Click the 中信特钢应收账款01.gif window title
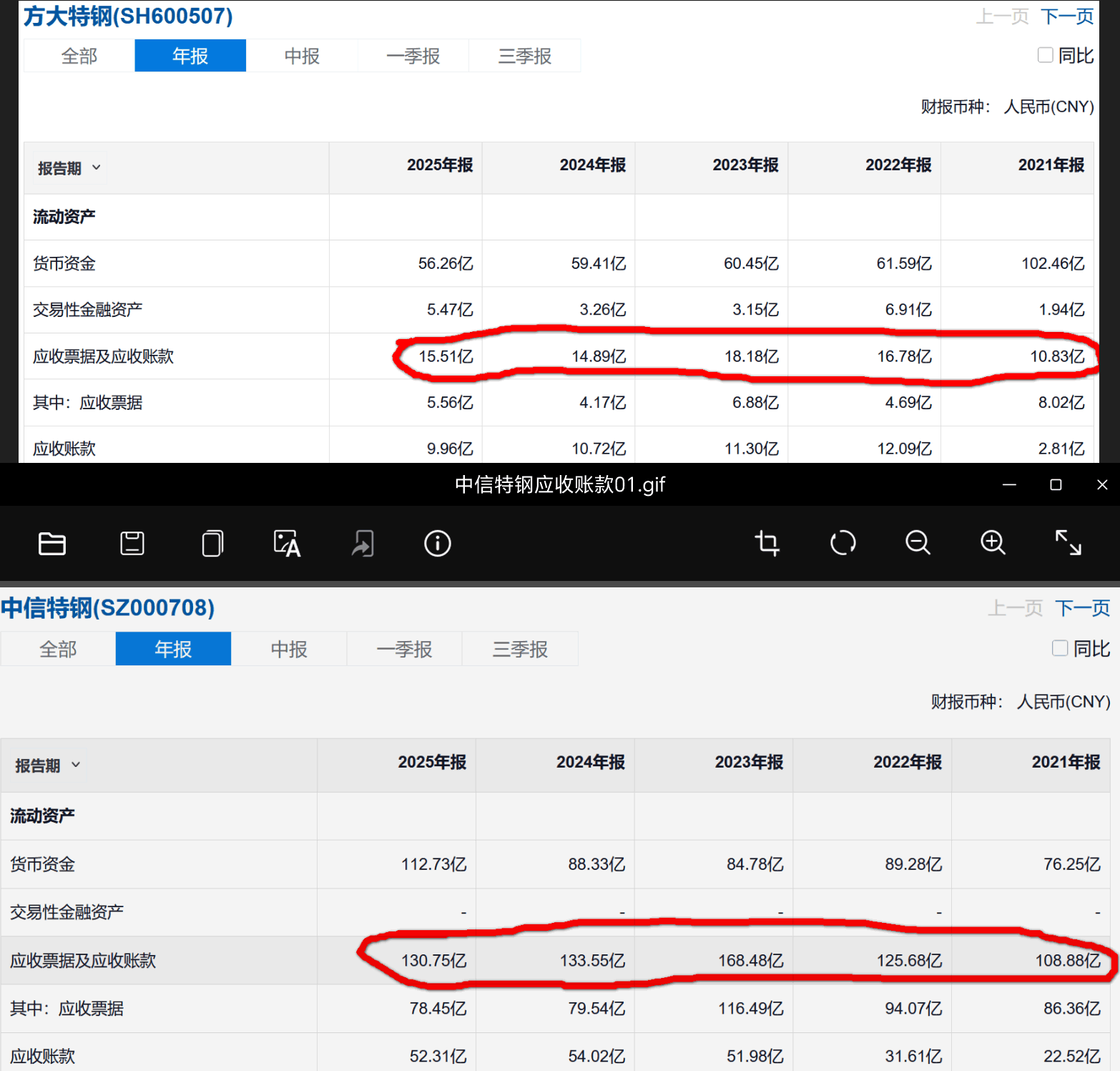This screenshot has height=1071, width=1120. pos(560,485)
